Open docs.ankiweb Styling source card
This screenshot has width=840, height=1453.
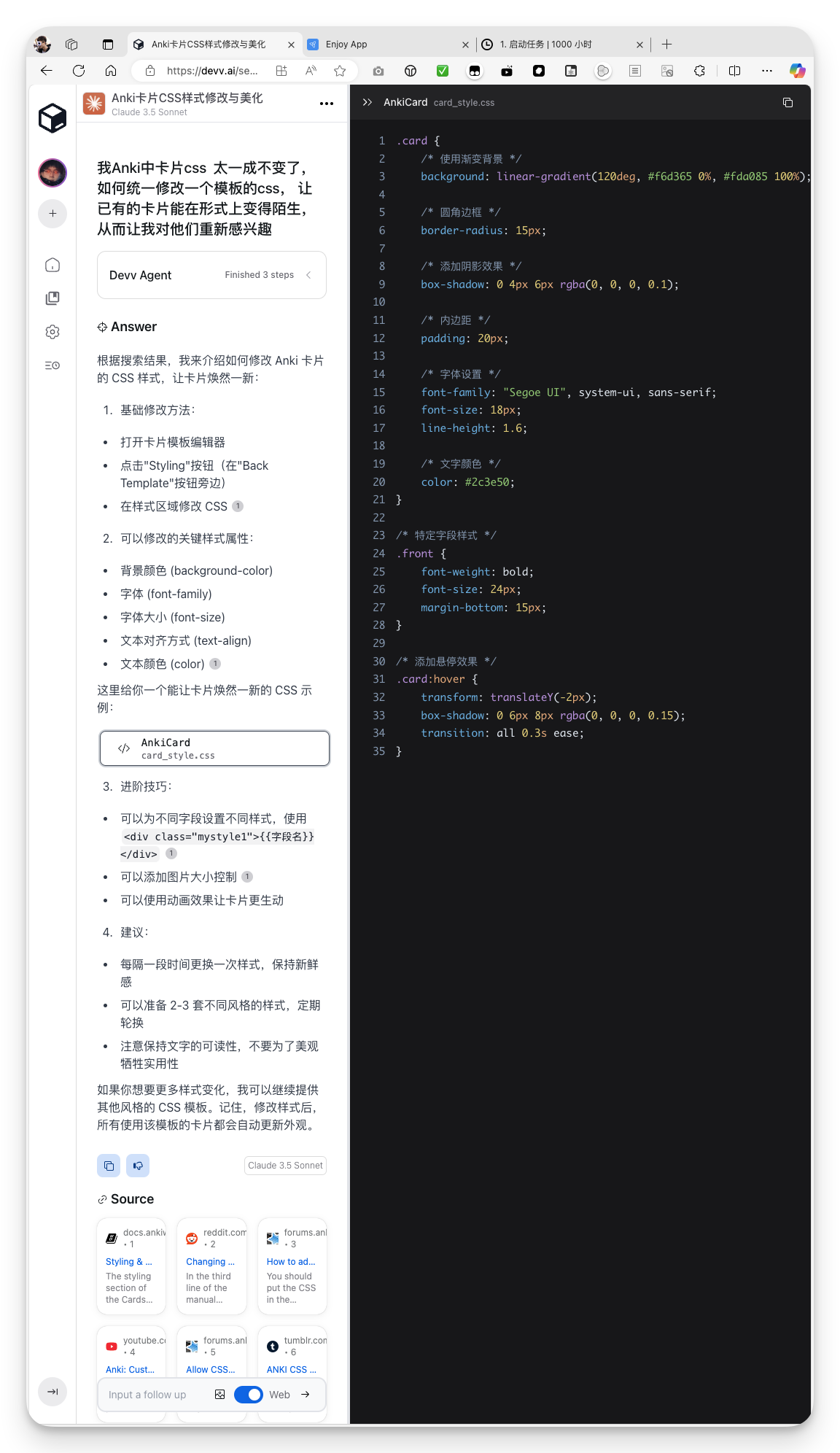[x=131, y=1266]
